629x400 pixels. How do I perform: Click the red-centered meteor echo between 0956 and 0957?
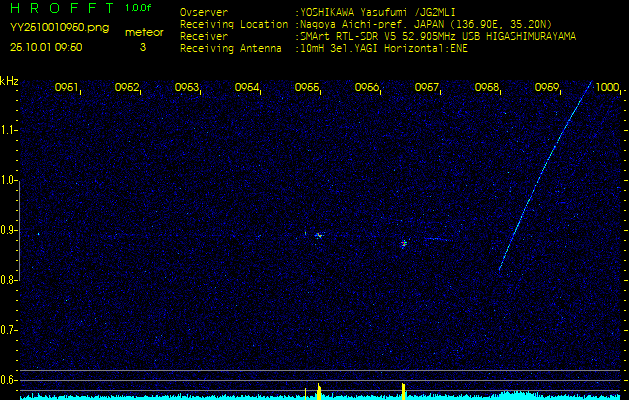[x=404, y=243]
